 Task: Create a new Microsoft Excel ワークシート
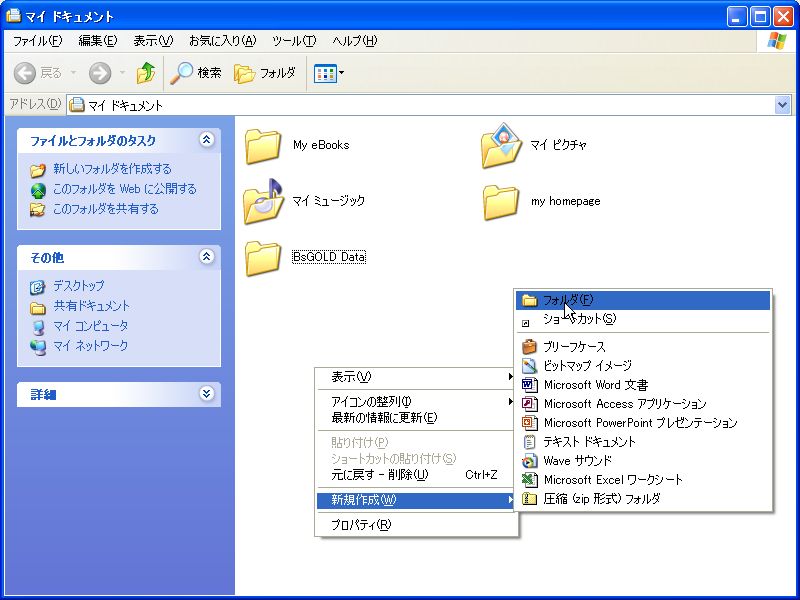[643, 480]
